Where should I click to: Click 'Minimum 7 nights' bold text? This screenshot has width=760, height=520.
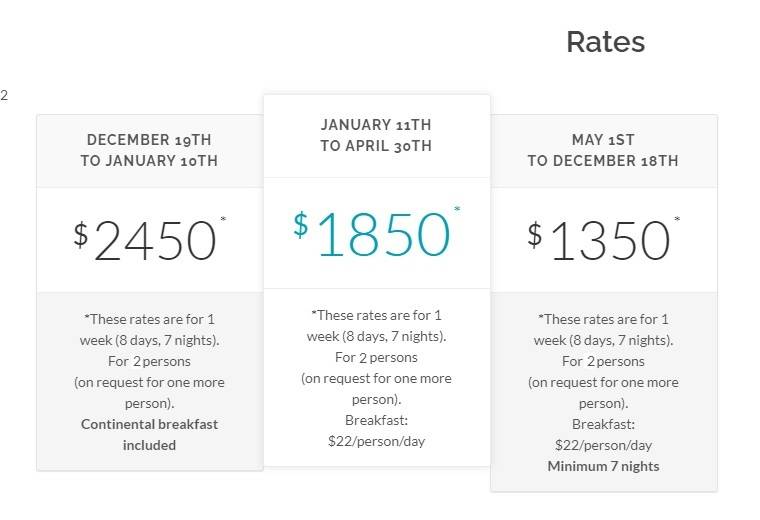(603, 466)
